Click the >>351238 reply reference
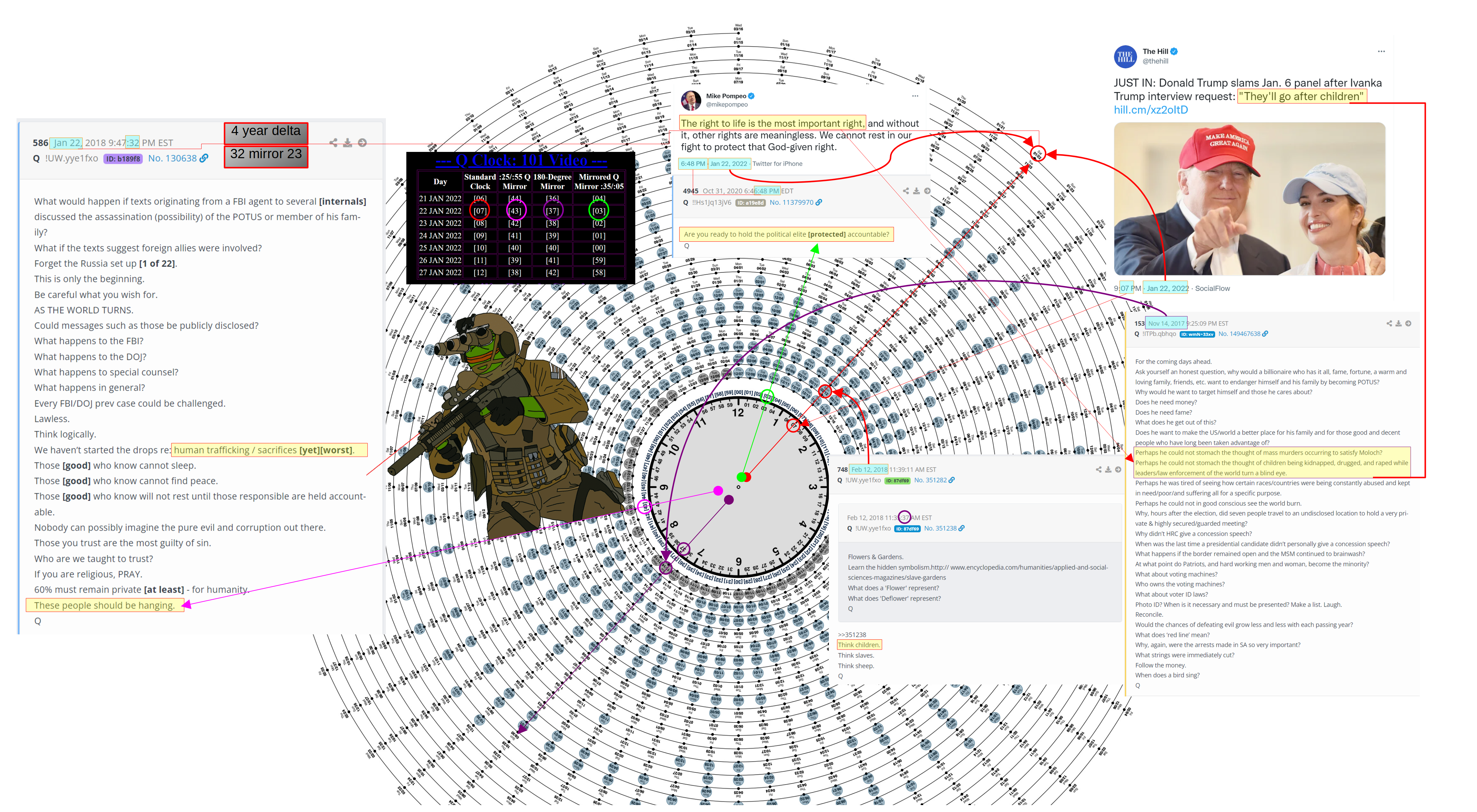This screenshot has width=1477, height=812. point(852,634)
